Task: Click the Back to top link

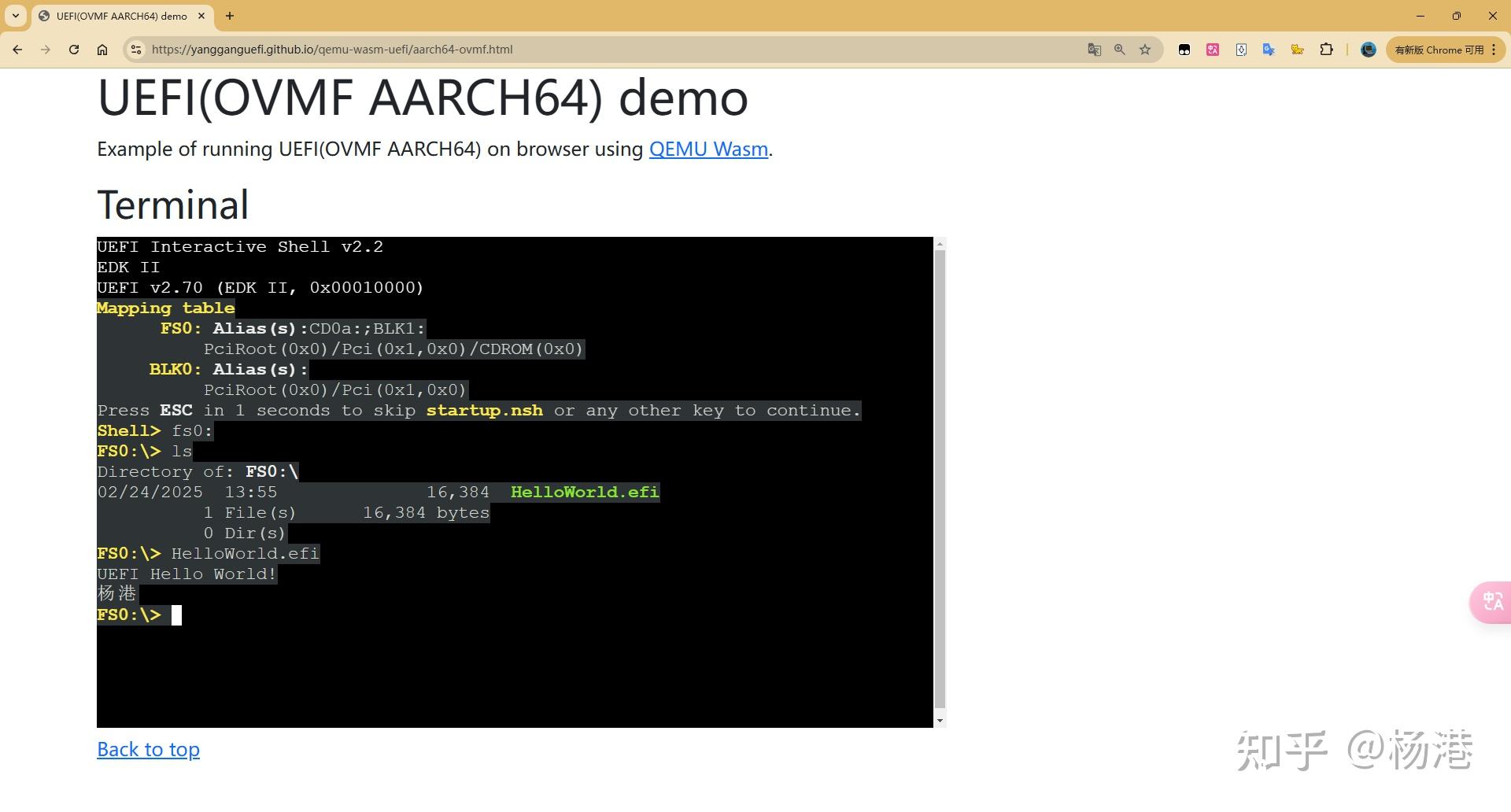Action: (x=148, y=749)
